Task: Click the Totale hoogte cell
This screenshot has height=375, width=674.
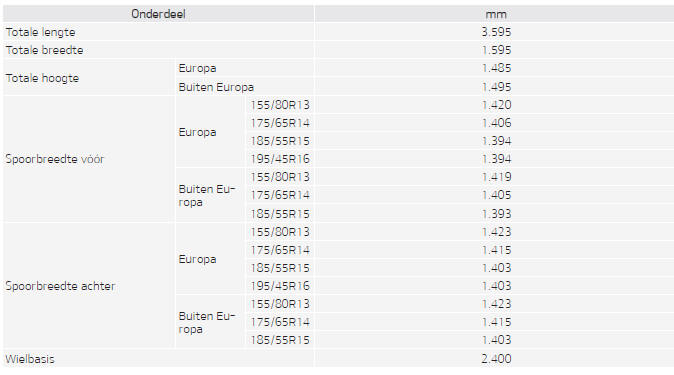Action: 42,78
